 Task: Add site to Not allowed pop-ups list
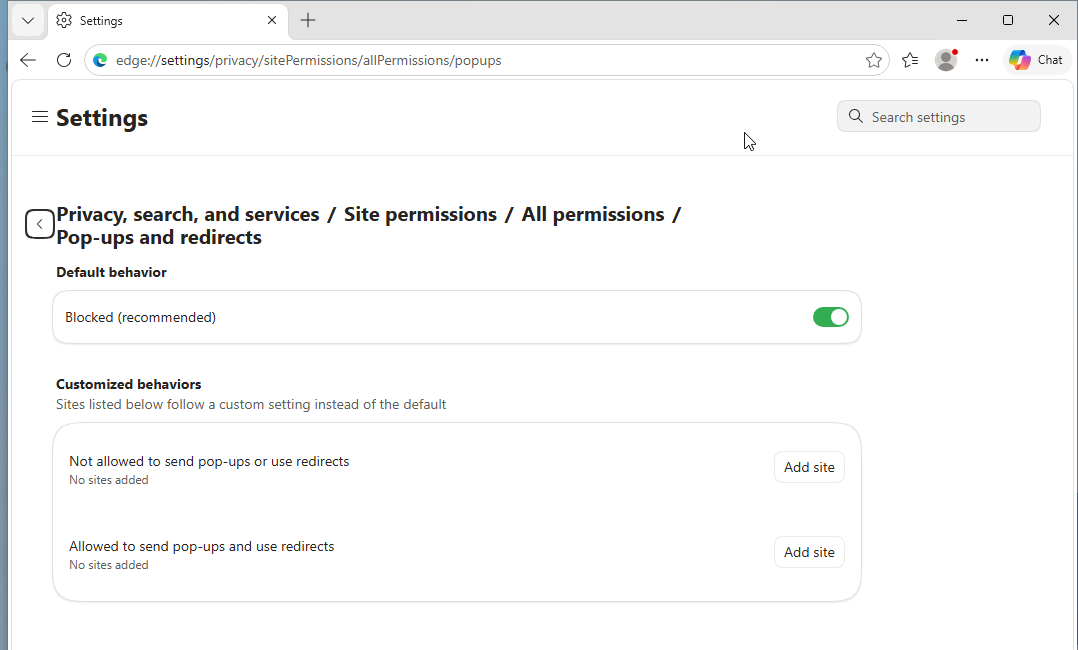click(x=809, y=467)
